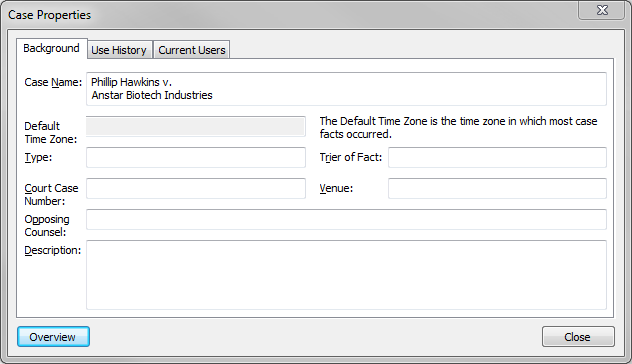This screenshot has height=364, width=632.
Task: Click the Overview button
Action: coord(53,337)
